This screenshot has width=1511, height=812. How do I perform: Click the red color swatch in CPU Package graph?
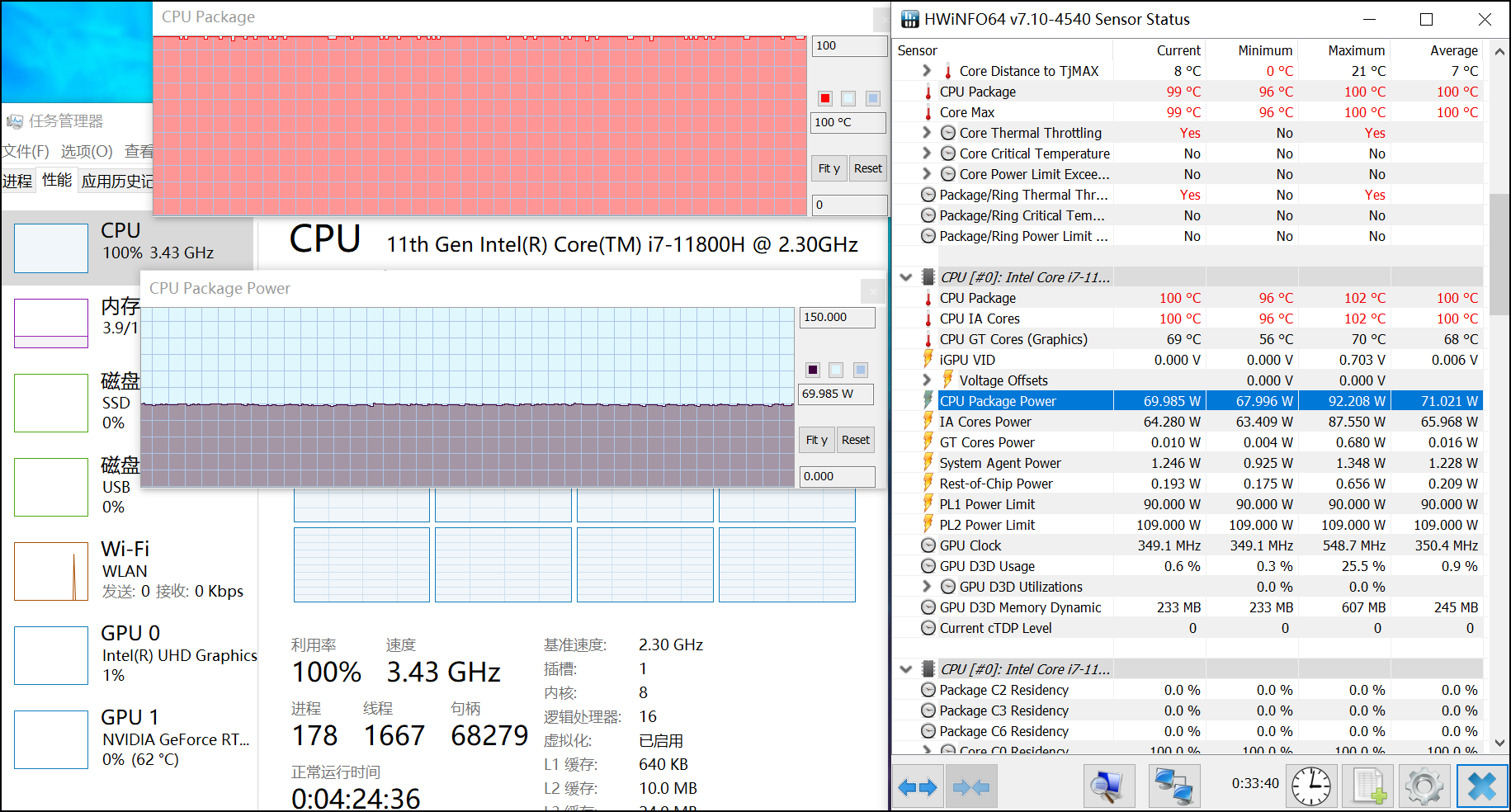point(825,98)
